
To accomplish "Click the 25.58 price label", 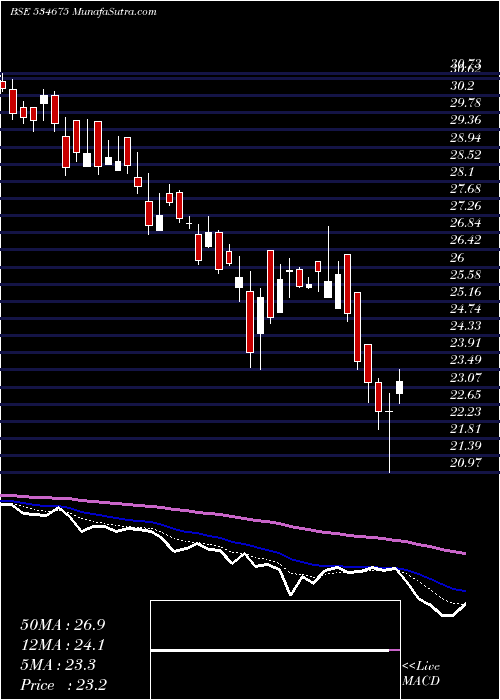I will (x=465, y=275).
